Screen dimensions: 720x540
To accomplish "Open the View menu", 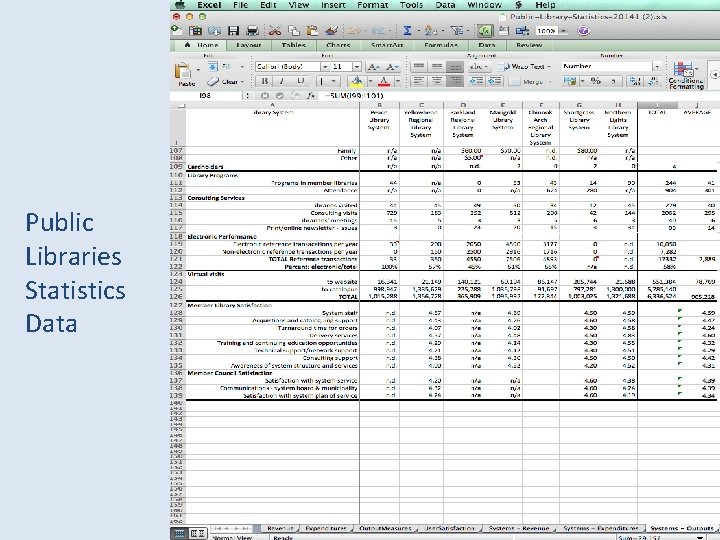I will [298, 5].
